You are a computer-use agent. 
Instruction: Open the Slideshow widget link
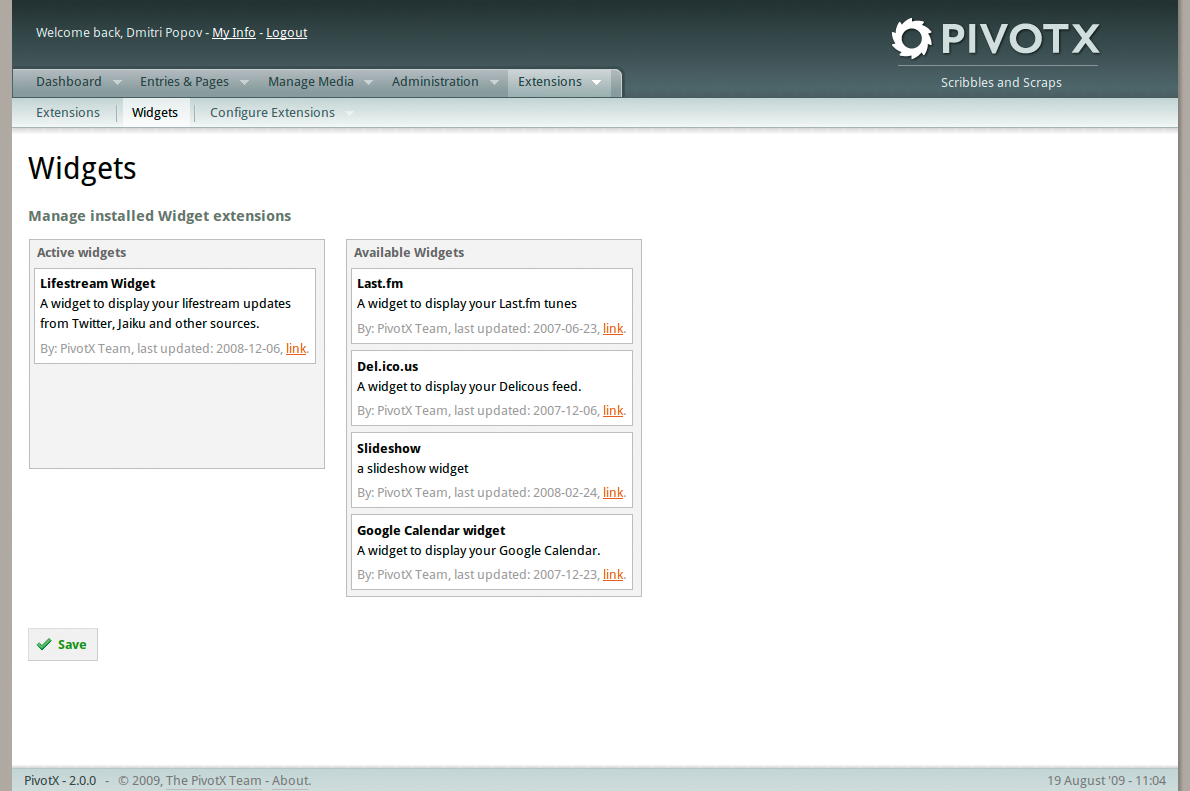613,493
